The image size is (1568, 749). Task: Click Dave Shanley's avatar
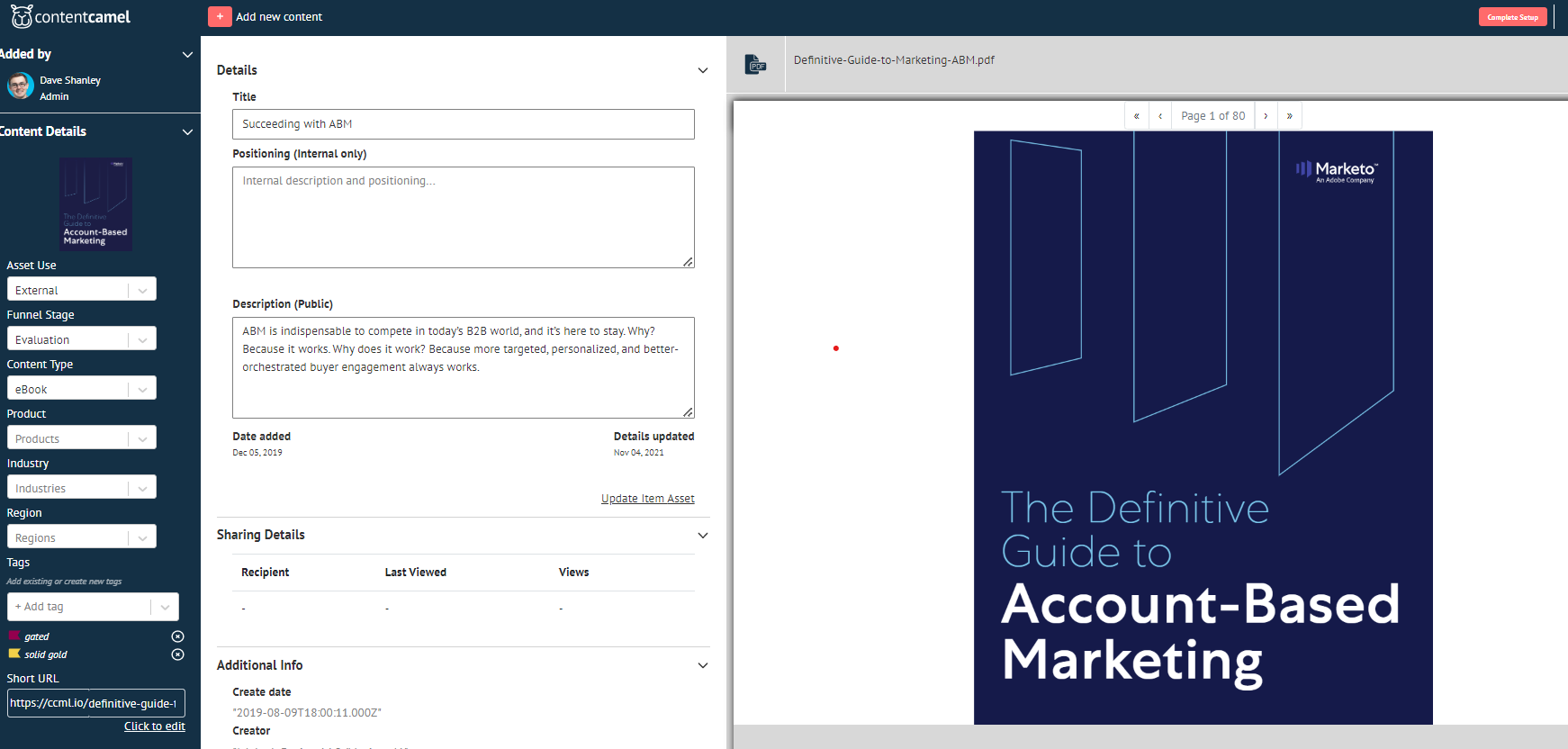[21, 86]
